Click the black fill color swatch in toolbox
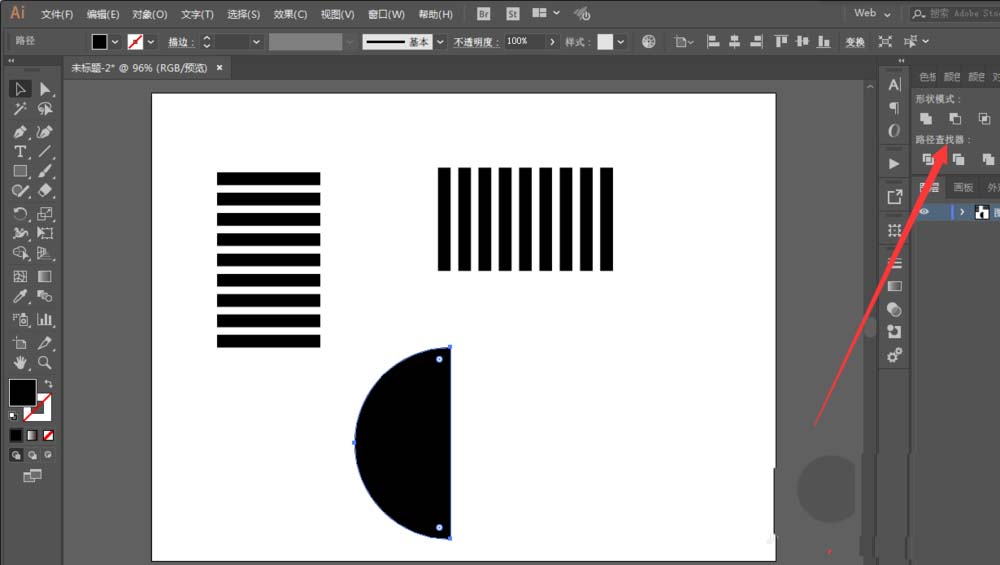The height and width of the screenshot is (565, 1000). coord(22,392)
